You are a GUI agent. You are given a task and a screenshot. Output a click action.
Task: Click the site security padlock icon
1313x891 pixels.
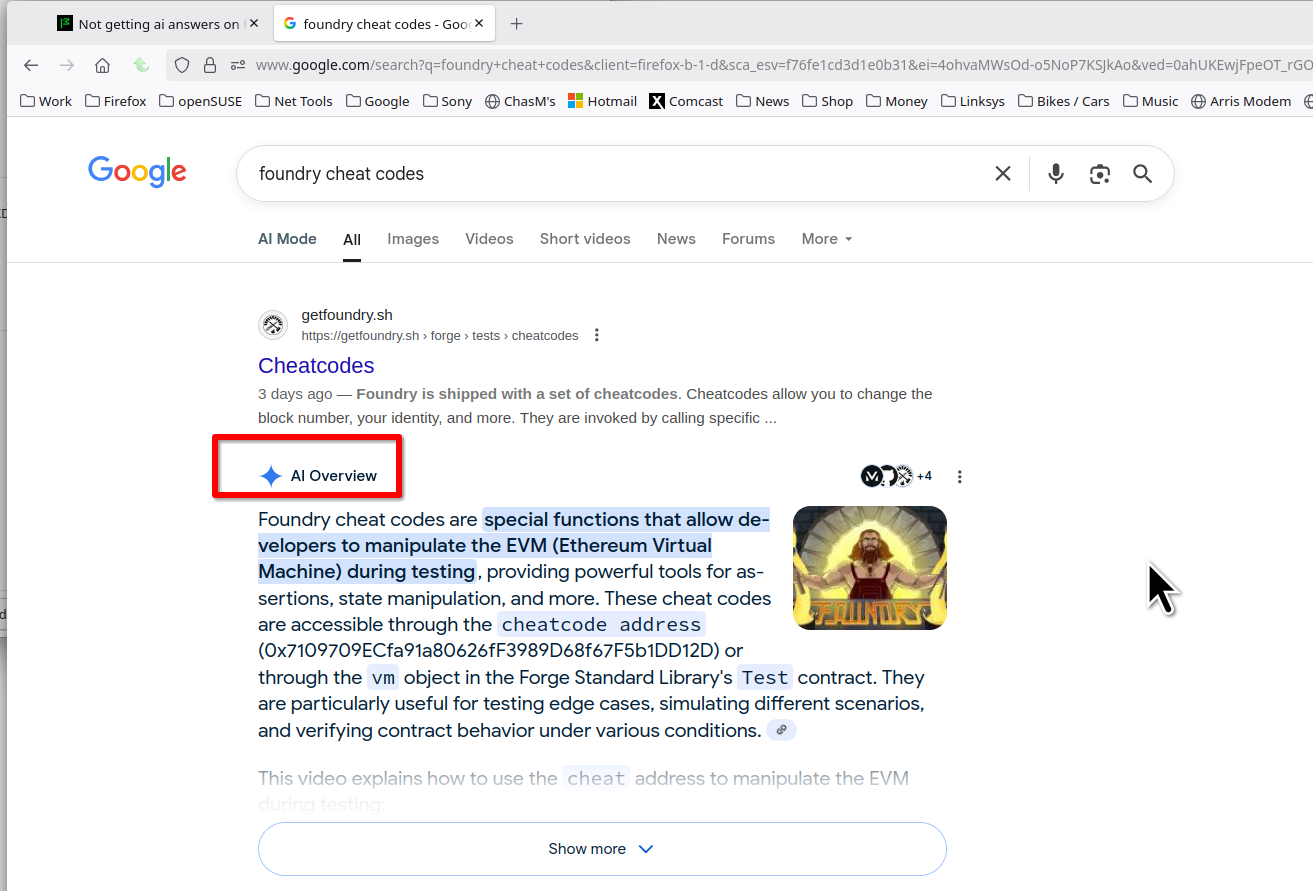coord(210,65)
